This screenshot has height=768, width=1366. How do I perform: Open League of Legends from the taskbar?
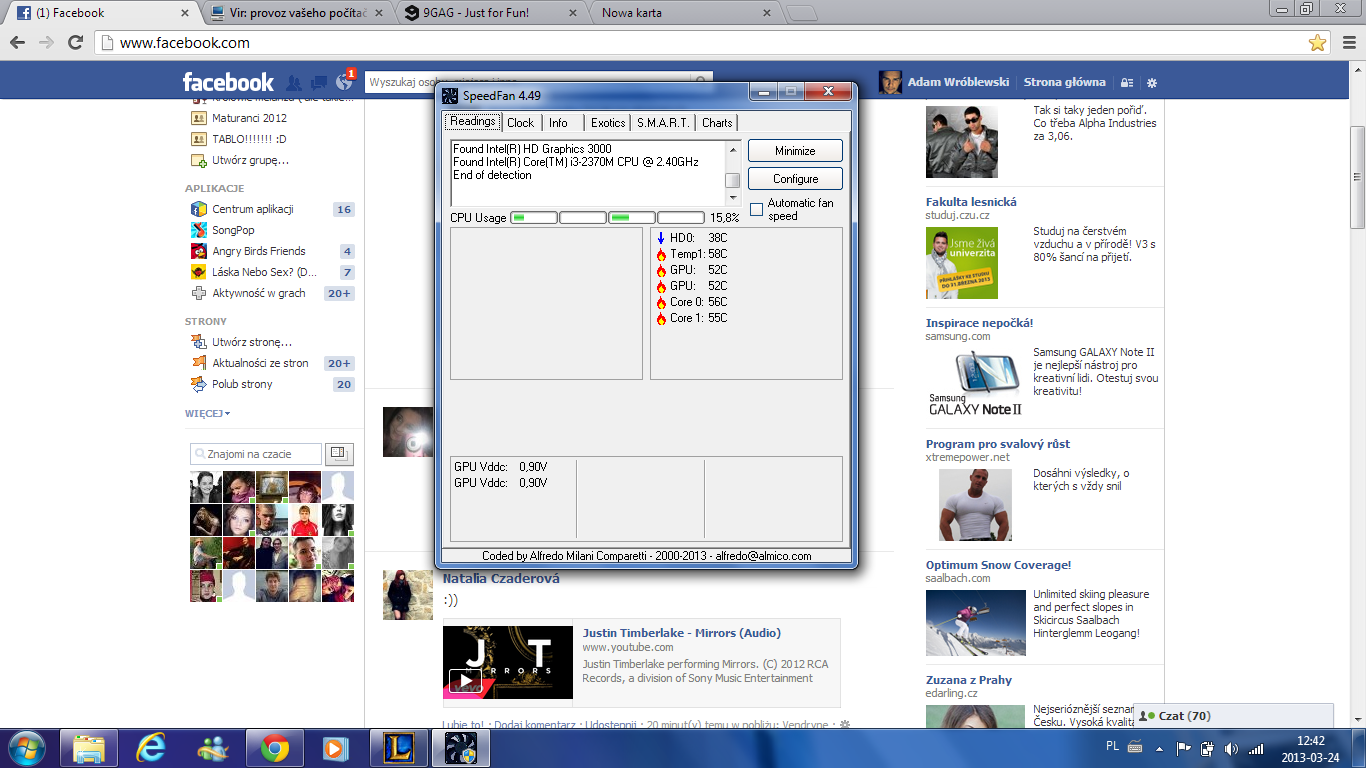(398, 748)
